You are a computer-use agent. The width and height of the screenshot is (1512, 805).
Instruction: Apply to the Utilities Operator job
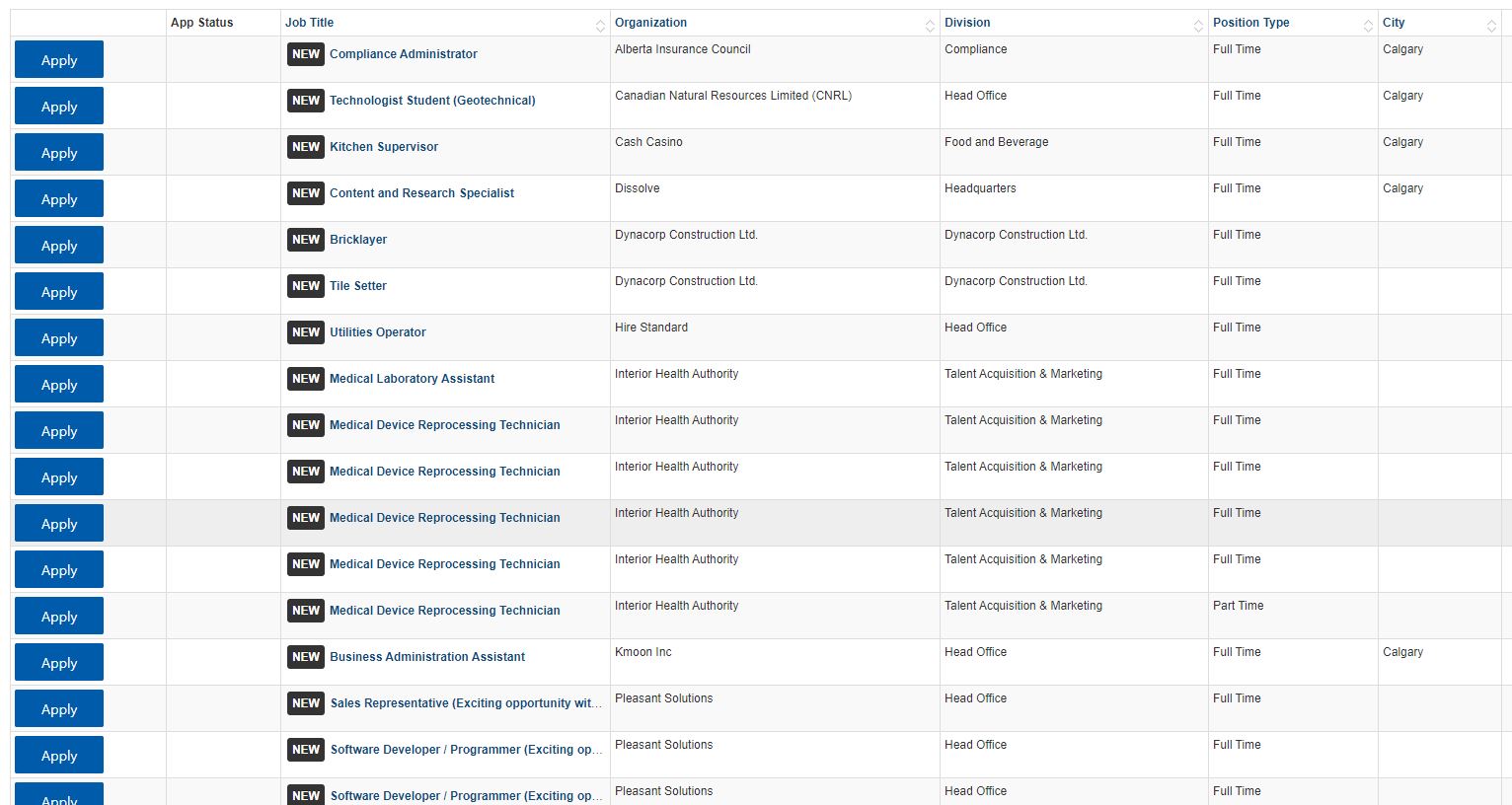click(x=59, y=338)
